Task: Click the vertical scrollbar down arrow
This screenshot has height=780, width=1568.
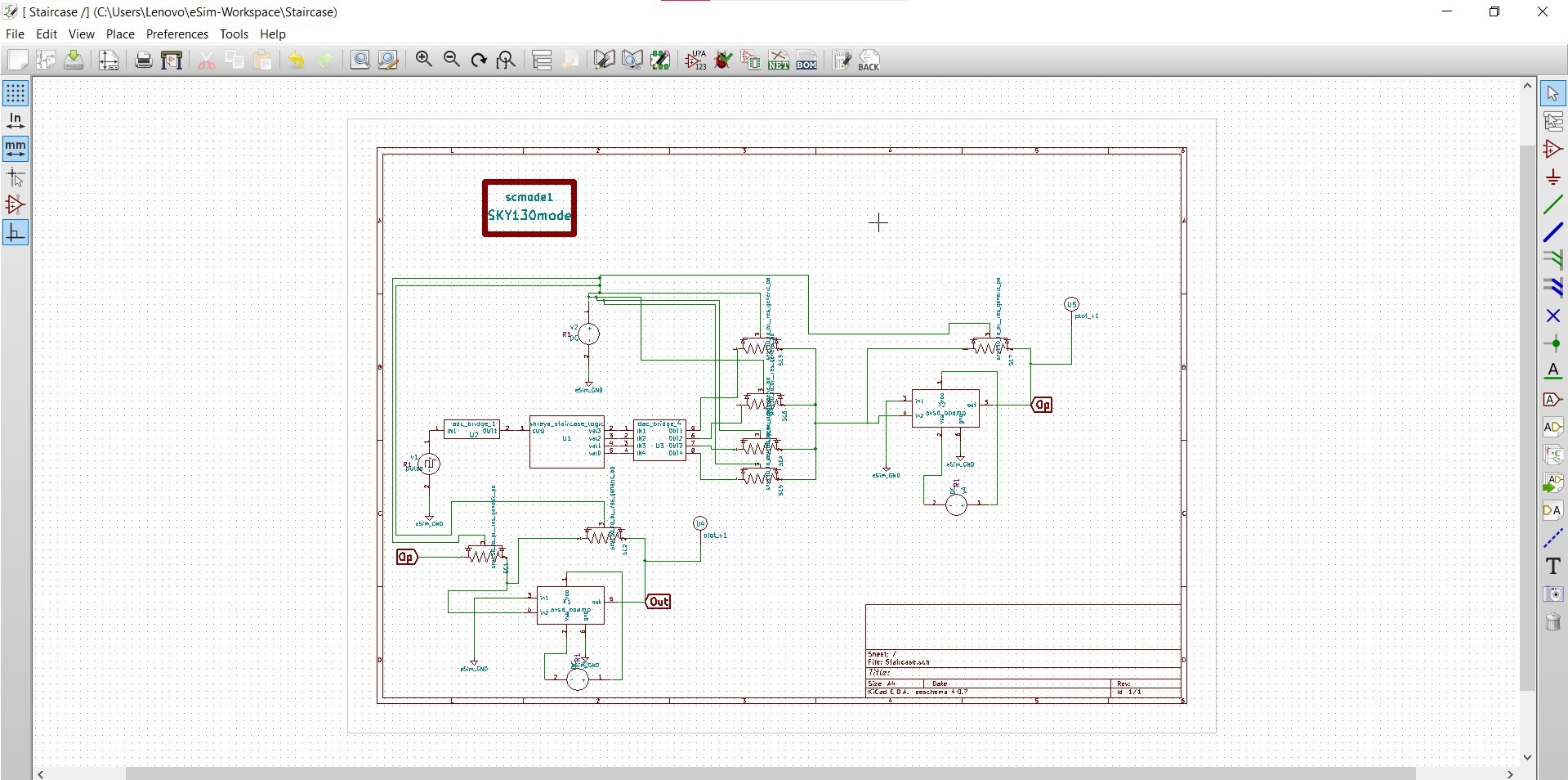Action: pyautogui.click(x=1527, y=757)
